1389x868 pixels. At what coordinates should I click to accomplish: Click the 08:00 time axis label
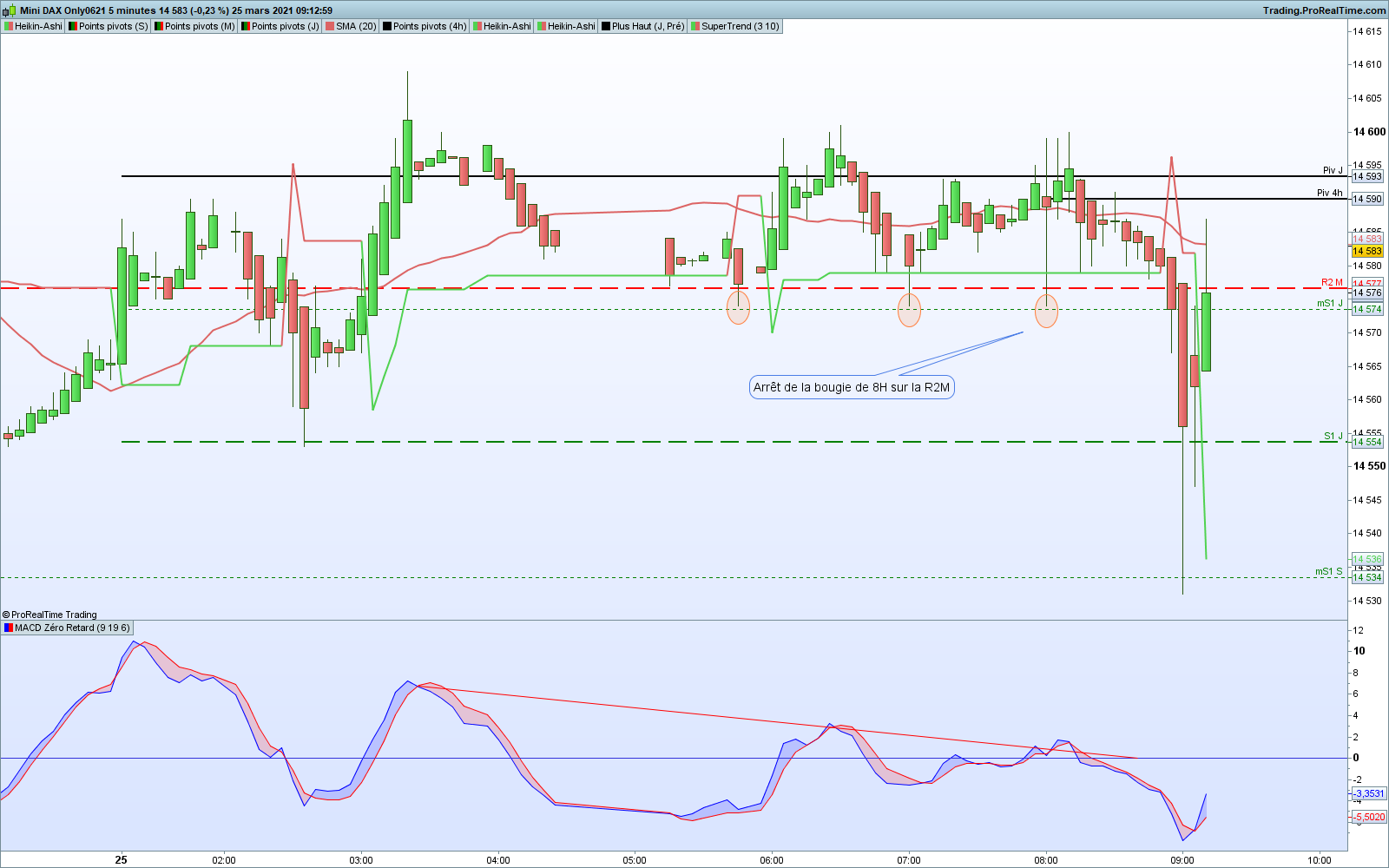tap(1046, 860)
